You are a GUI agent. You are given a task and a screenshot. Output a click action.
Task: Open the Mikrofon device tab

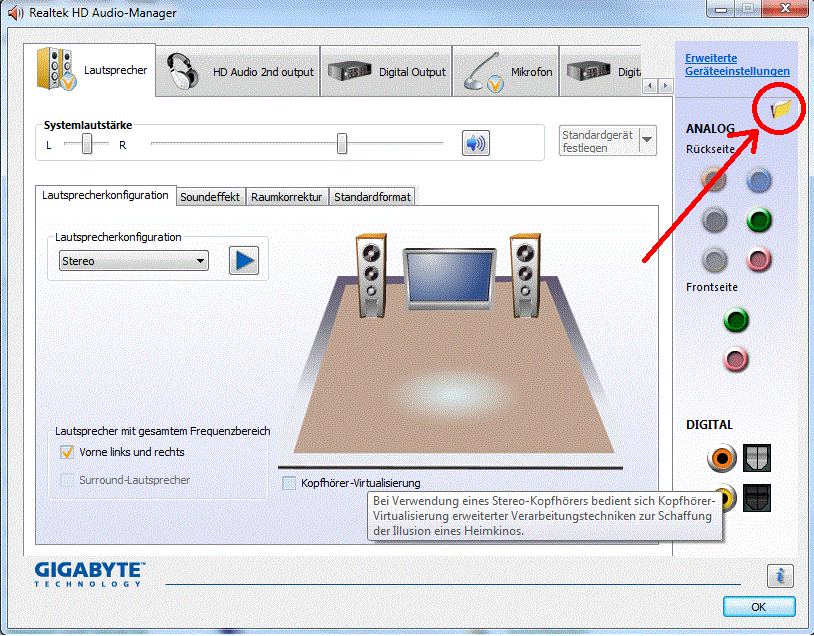[505, 72]
